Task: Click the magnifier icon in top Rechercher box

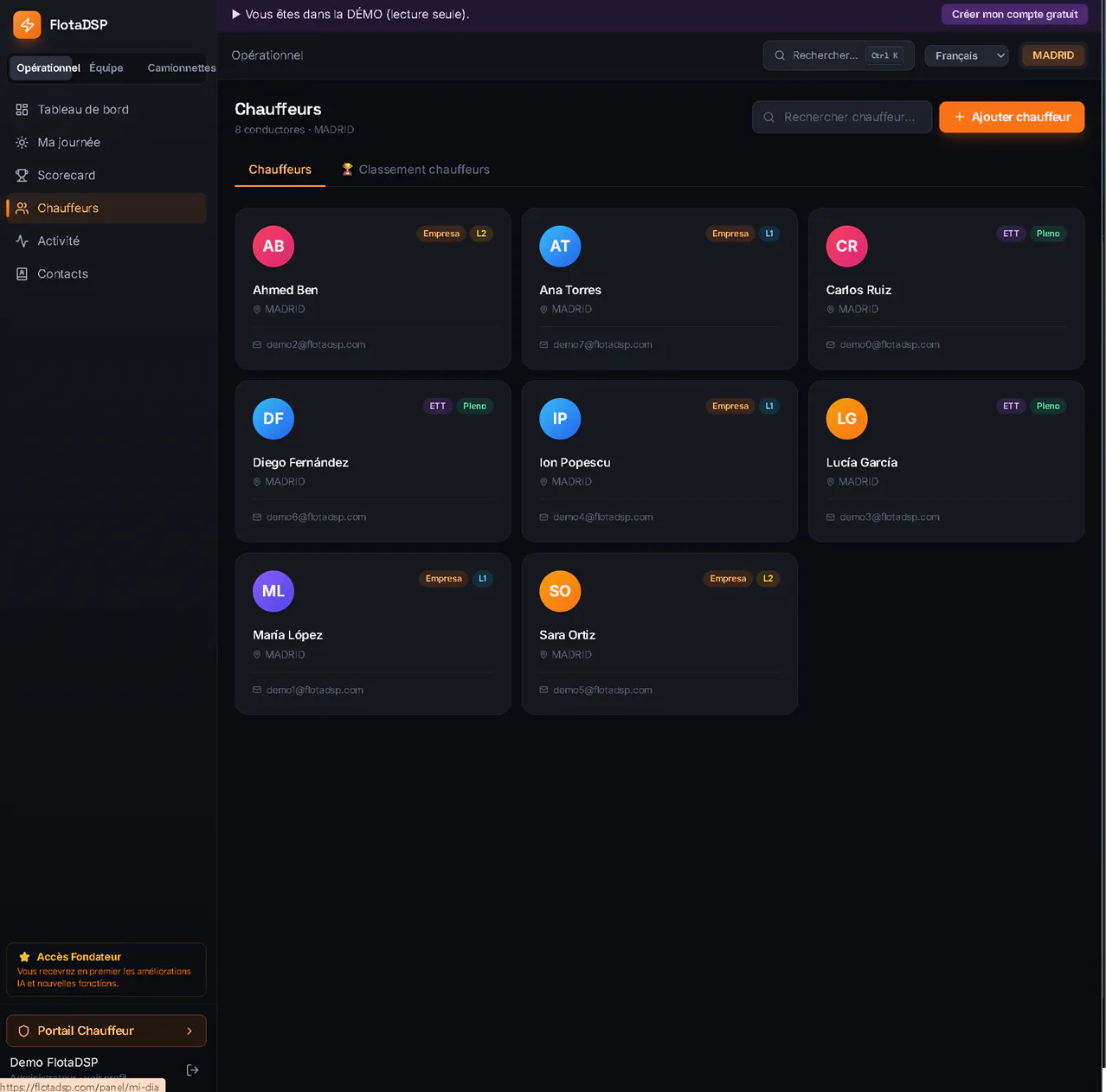Action: coord(780,55)
